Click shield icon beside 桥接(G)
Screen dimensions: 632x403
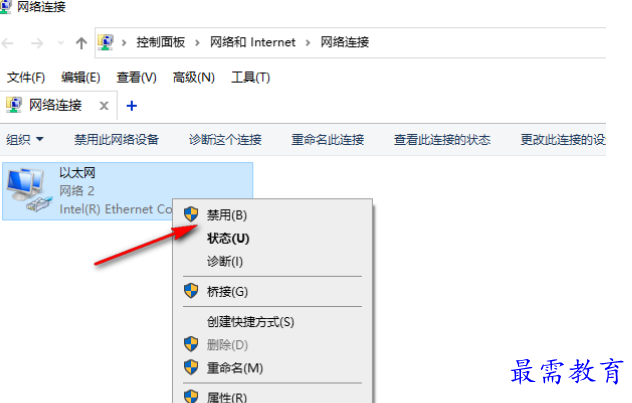[191, 291]
